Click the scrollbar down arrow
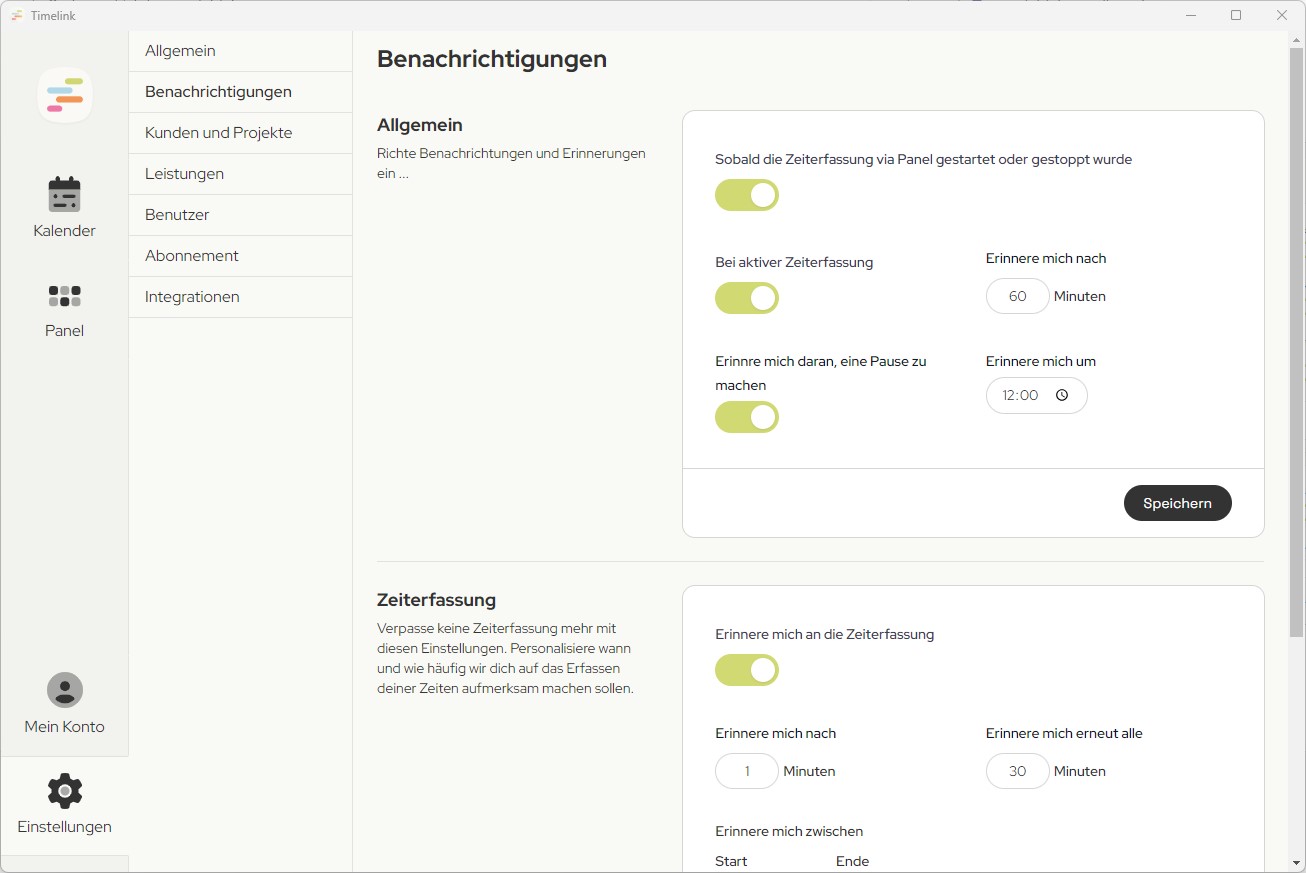 point(1296,863)
